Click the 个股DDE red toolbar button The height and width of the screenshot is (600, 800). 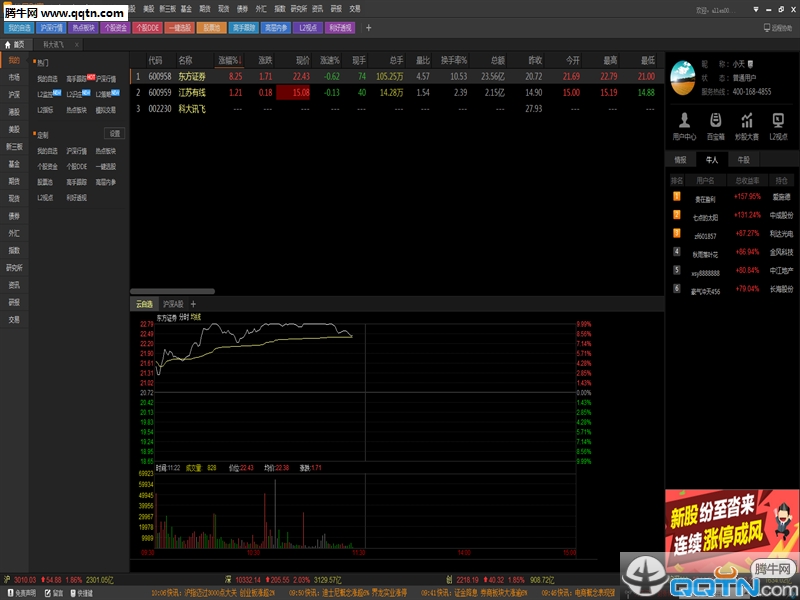pos(147,28)
